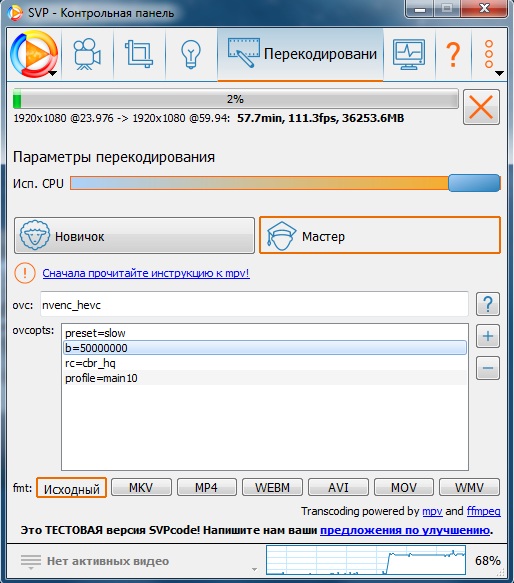
Task: Select MP4 output format
Action: click(x=206, y=487)
